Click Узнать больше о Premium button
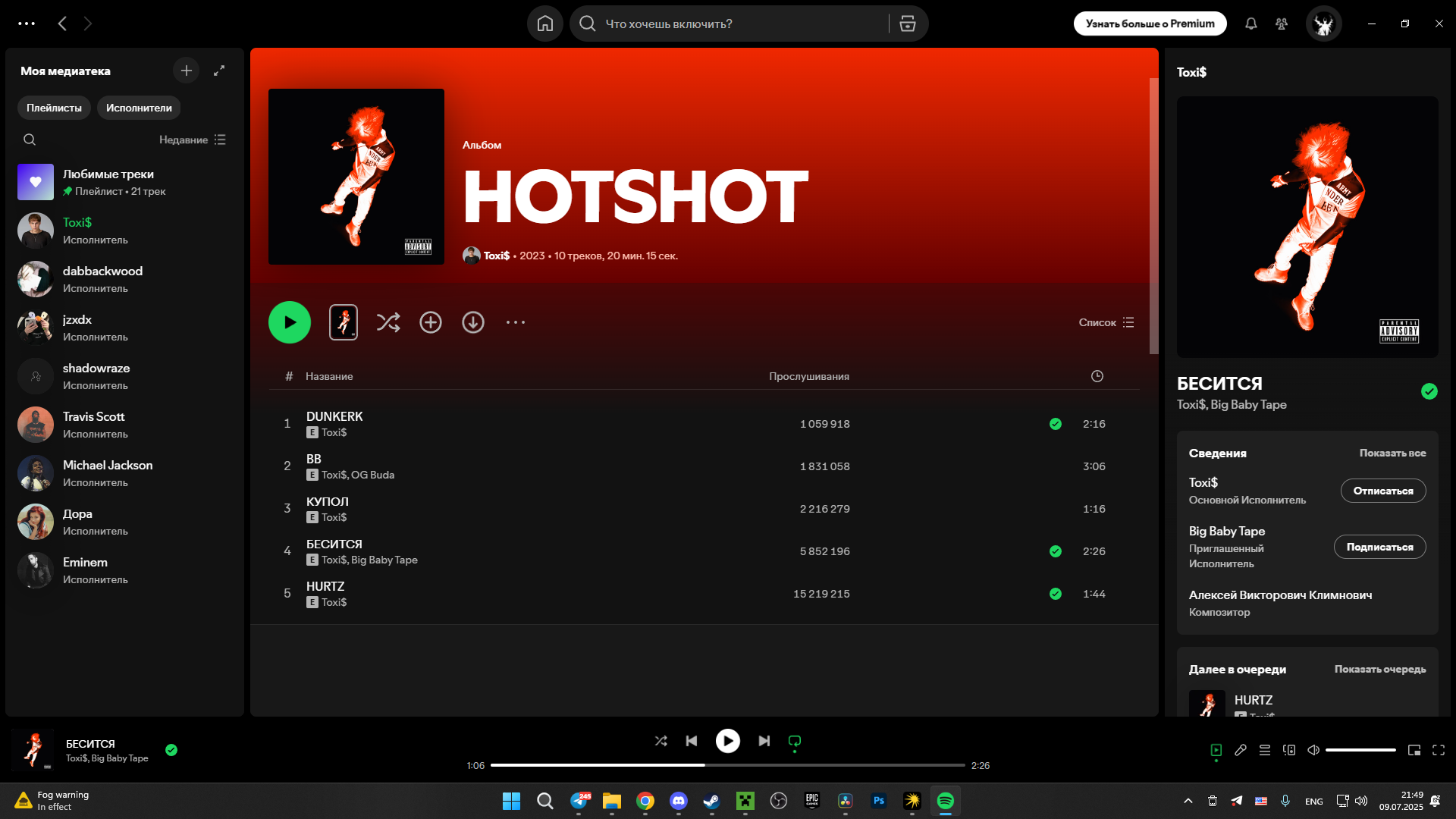The height and width of the screenshot is (819, 1456). click(x=1150, y=24)
